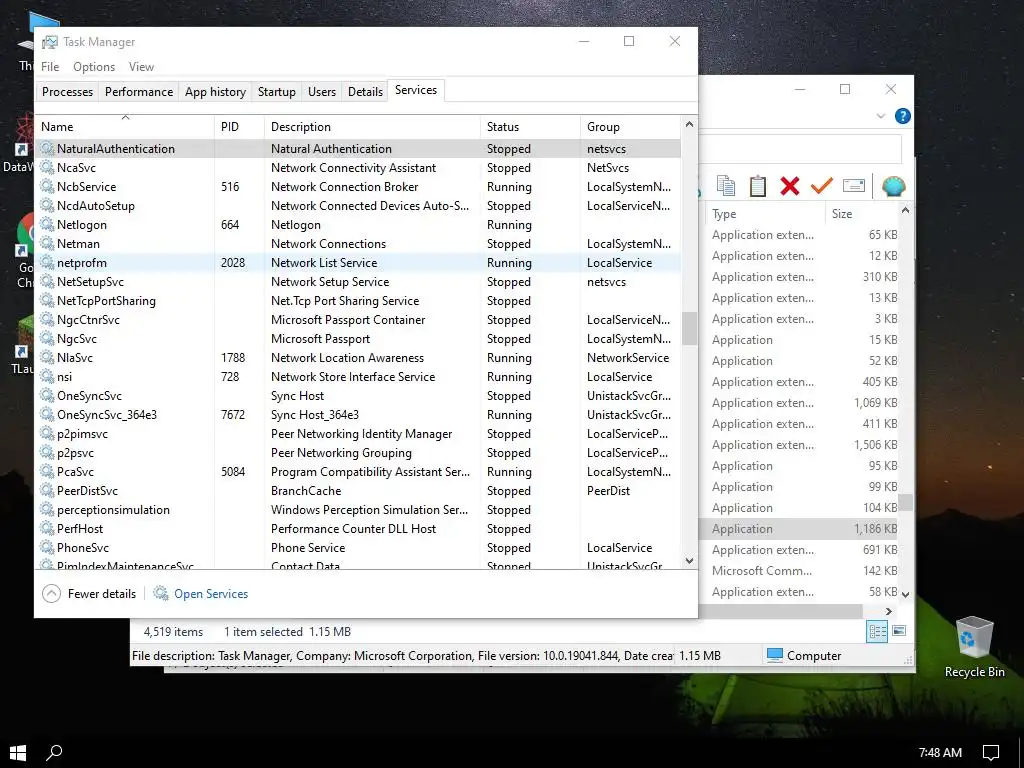Image resolution: width=1024 pixels, height=768 pixels.
Task: Sort services by the Group column header
Action: point(630,127)
